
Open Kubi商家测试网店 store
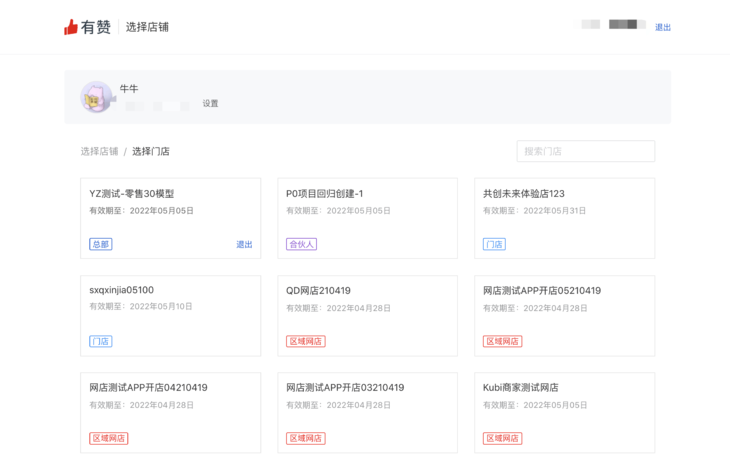pos(564,403)
